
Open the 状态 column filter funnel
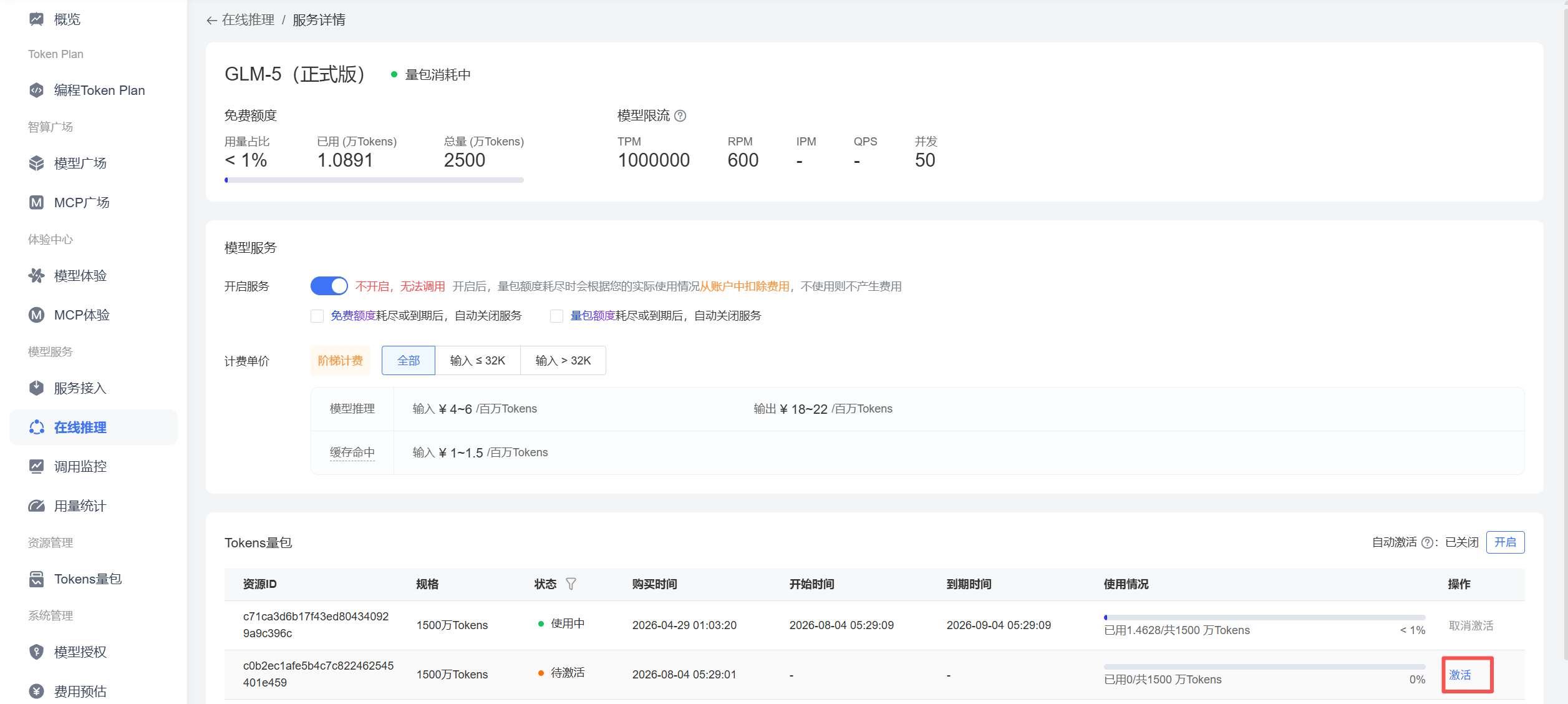pos(571,584)
